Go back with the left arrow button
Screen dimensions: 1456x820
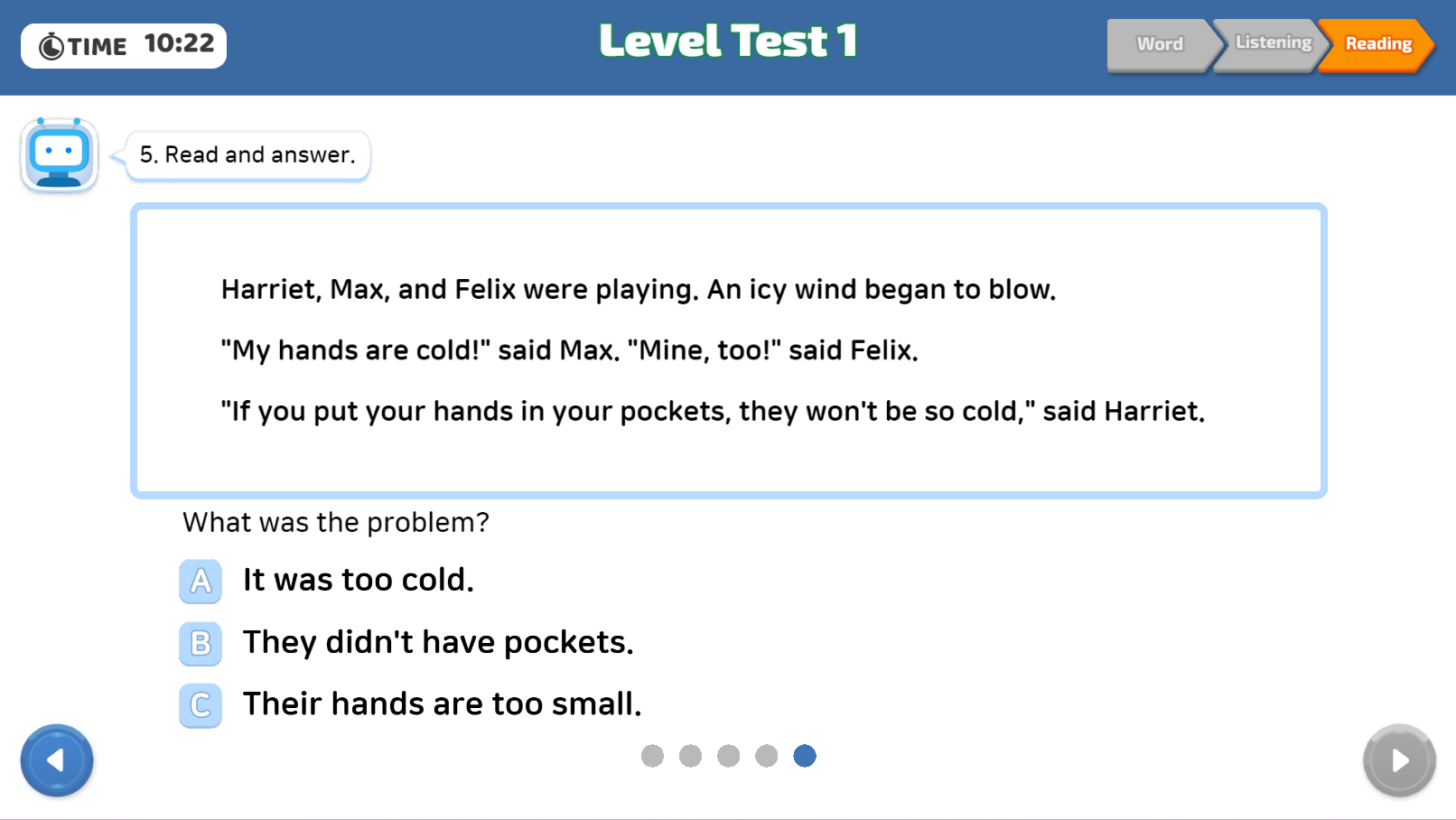57,760
